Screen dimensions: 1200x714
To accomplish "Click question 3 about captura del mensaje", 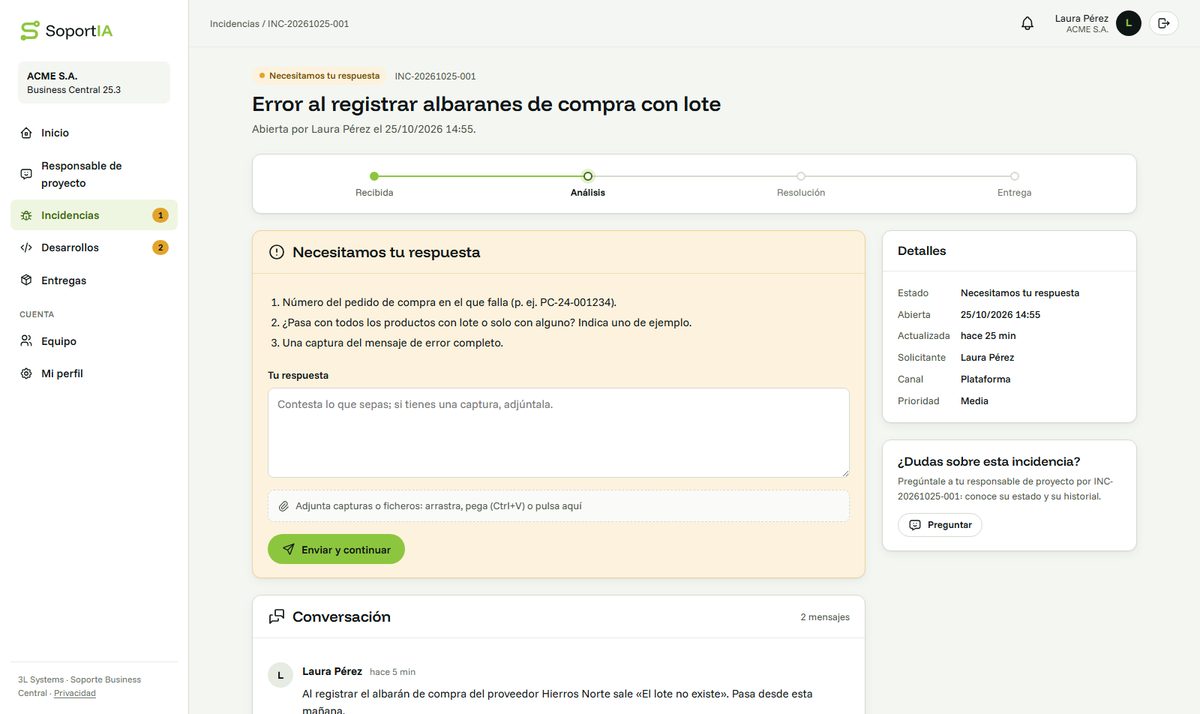I will pyautogui.click(x=387, y=343).
